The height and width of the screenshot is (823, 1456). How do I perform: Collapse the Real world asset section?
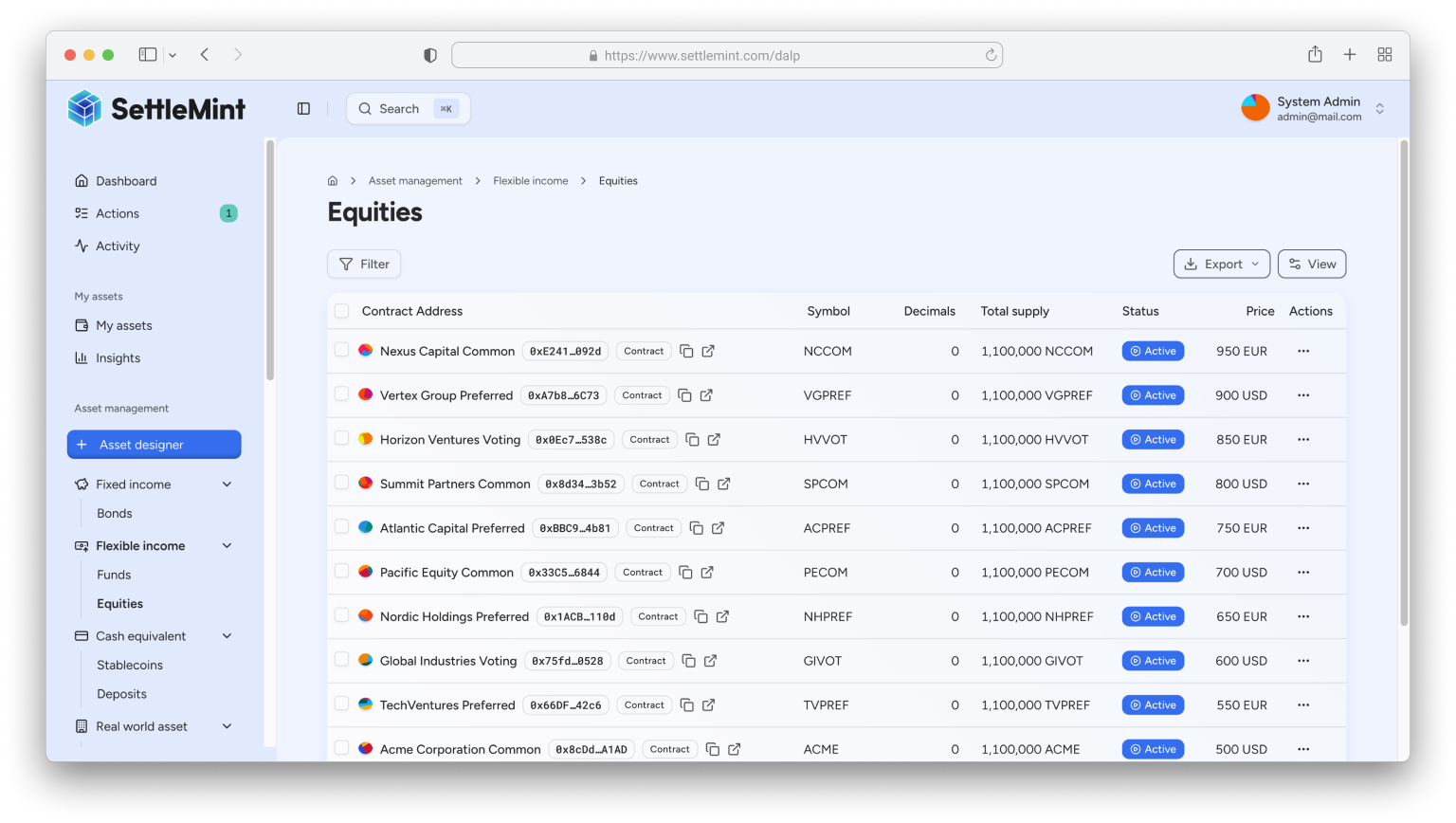[x=226, y=726]
